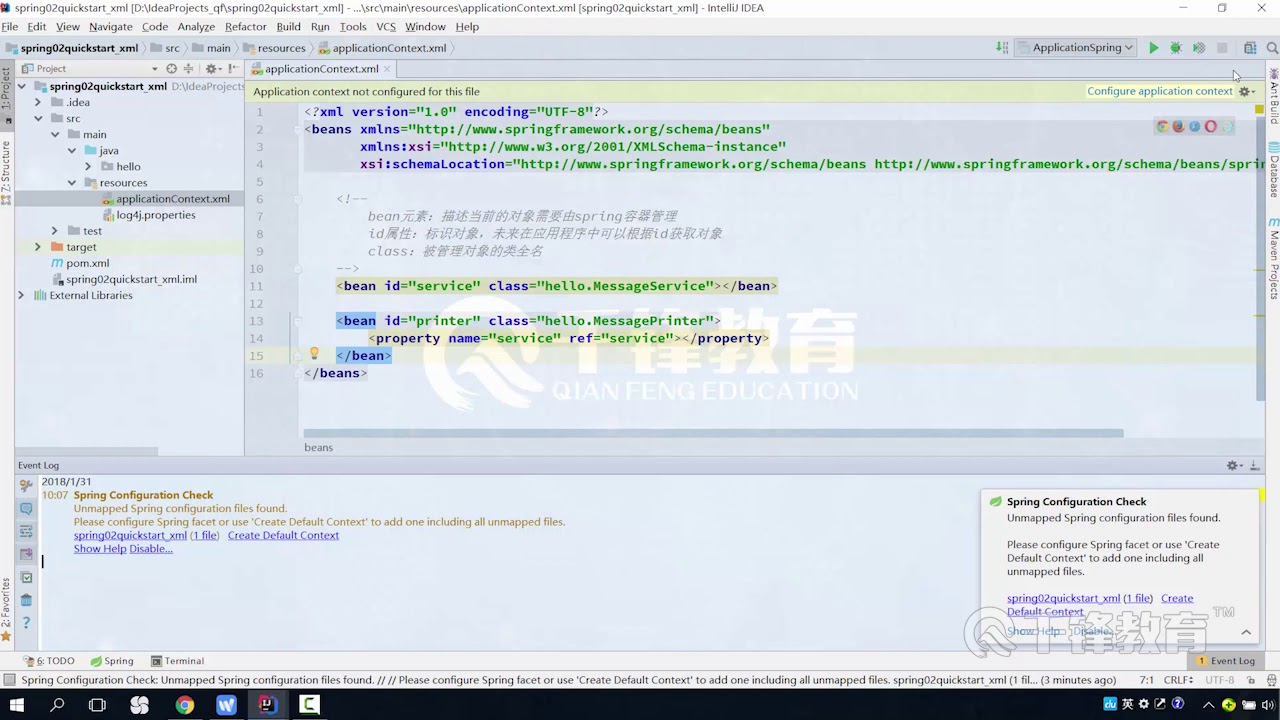Toggle scroll to end icon in Event Log

[26, 555]
